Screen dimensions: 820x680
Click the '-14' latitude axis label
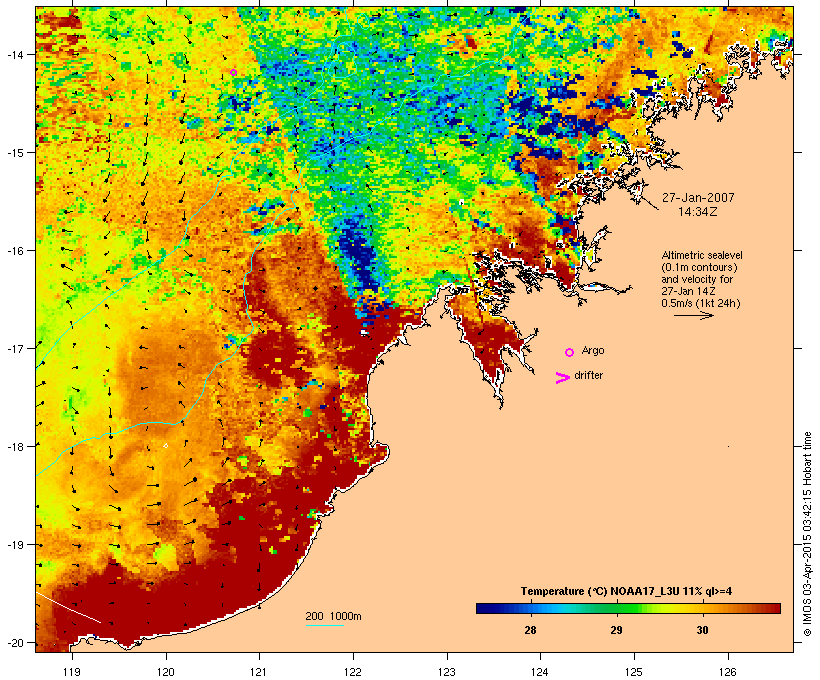click(x=15, y=54)
